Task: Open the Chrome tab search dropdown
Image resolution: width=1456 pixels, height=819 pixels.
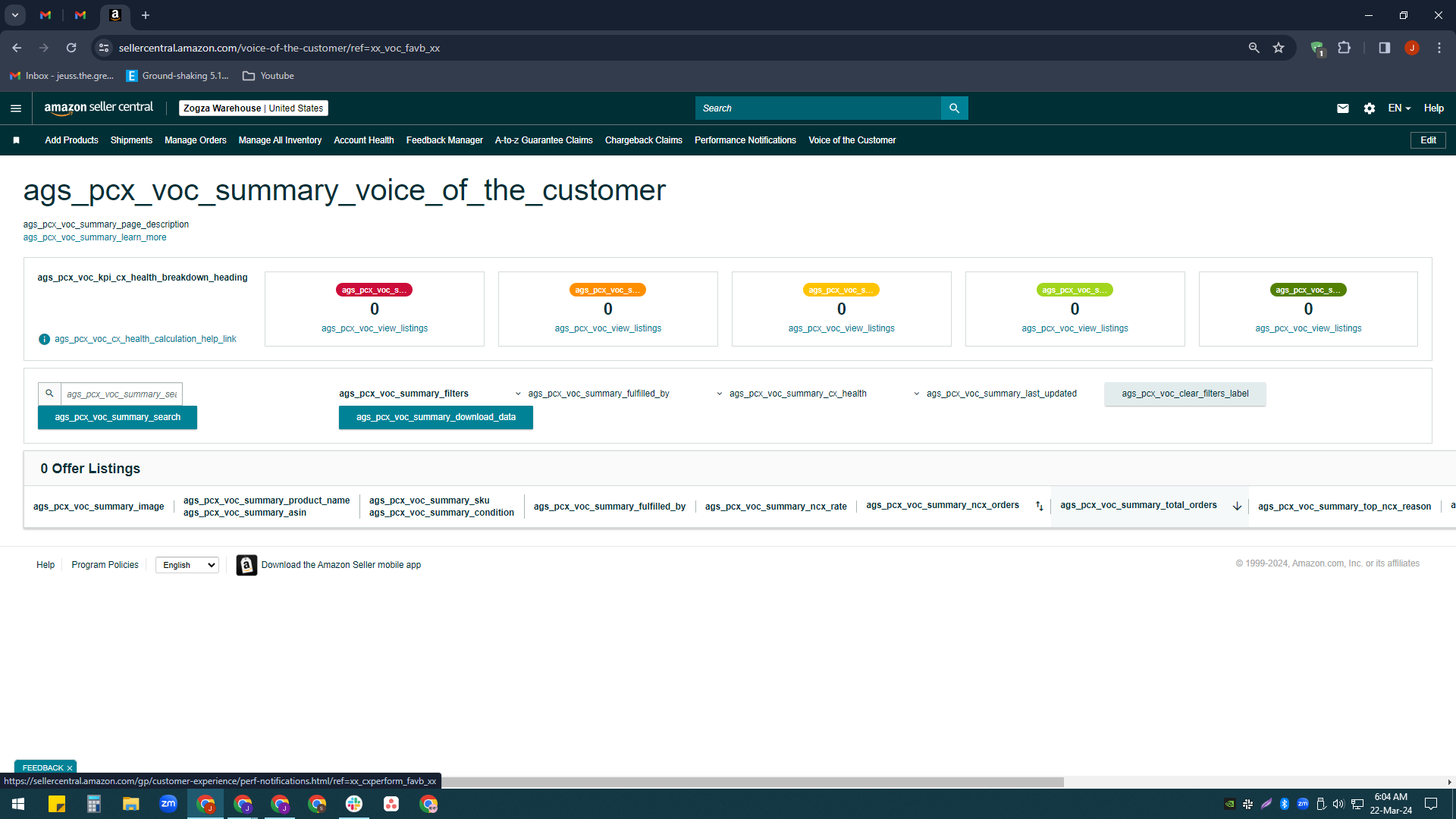Action: pos(15,15)
